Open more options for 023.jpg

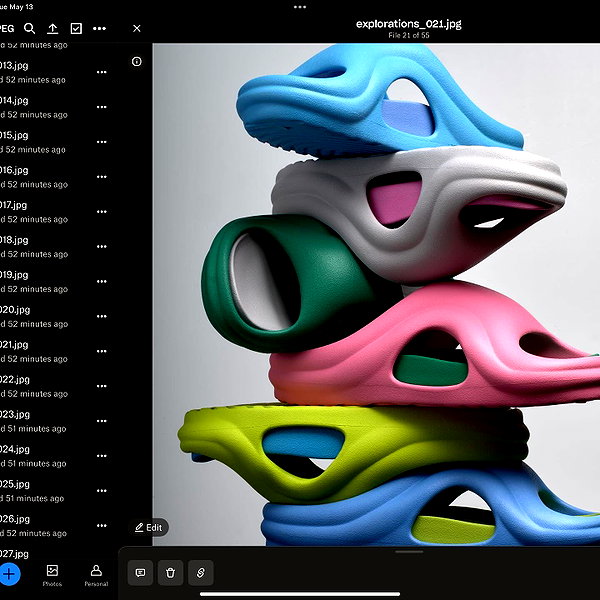coord(101,421)
